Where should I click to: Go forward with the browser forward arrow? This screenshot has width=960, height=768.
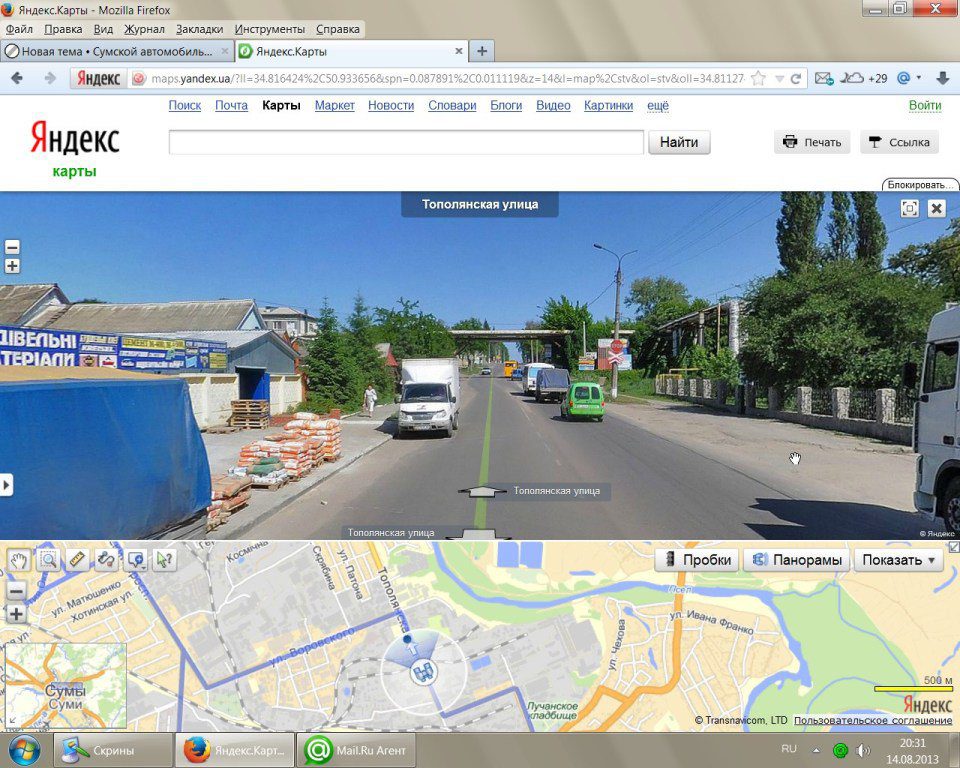(x=50, y=78)
